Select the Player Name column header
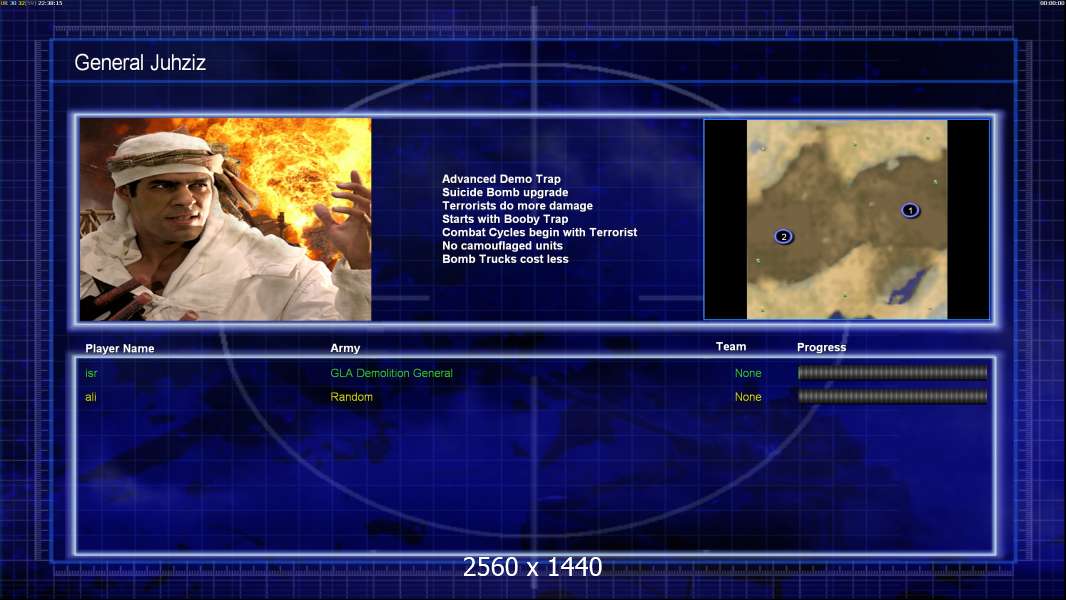Image resolution: width=1066 pixels, height=600 pixels. 120,349
